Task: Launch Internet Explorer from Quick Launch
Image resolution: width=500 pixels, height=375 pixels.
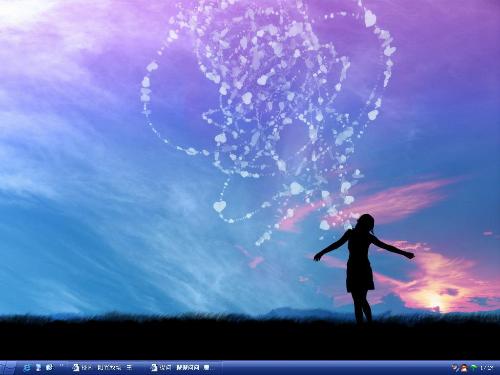Action: point(27,368)
